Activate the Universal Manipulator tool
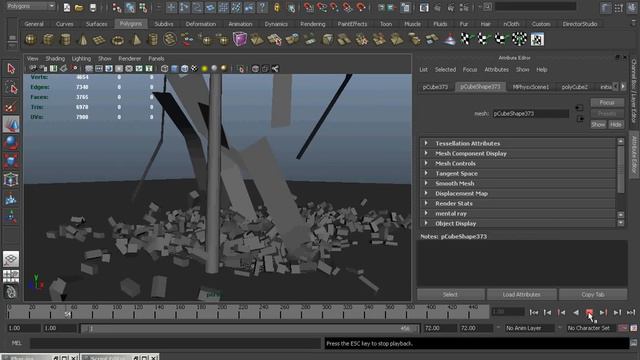The width and height of the screenshot is (640, 360). [11, 180]
